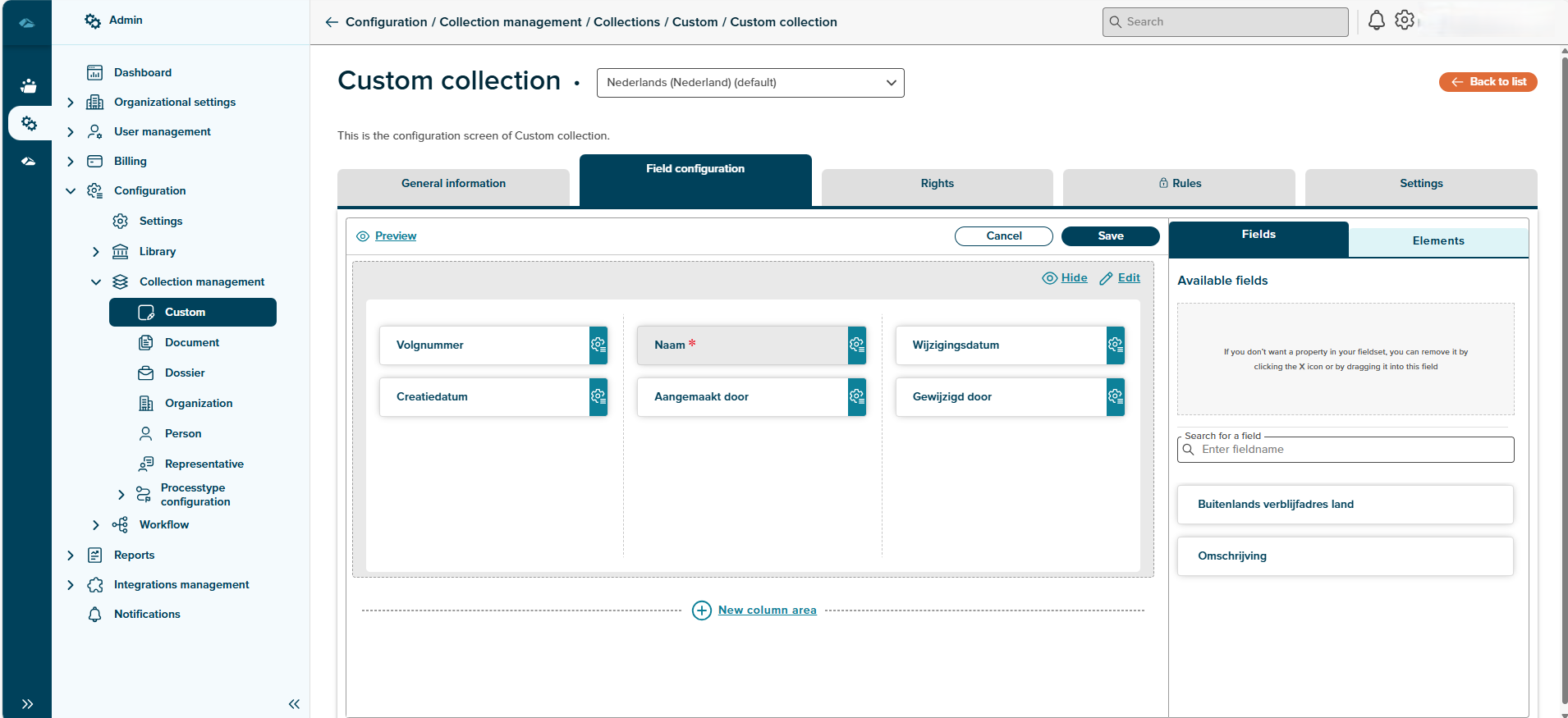The width and height of the screenshot is (1568, 718).
Task: Hide the column area
Action: (x=1065, y=278)
